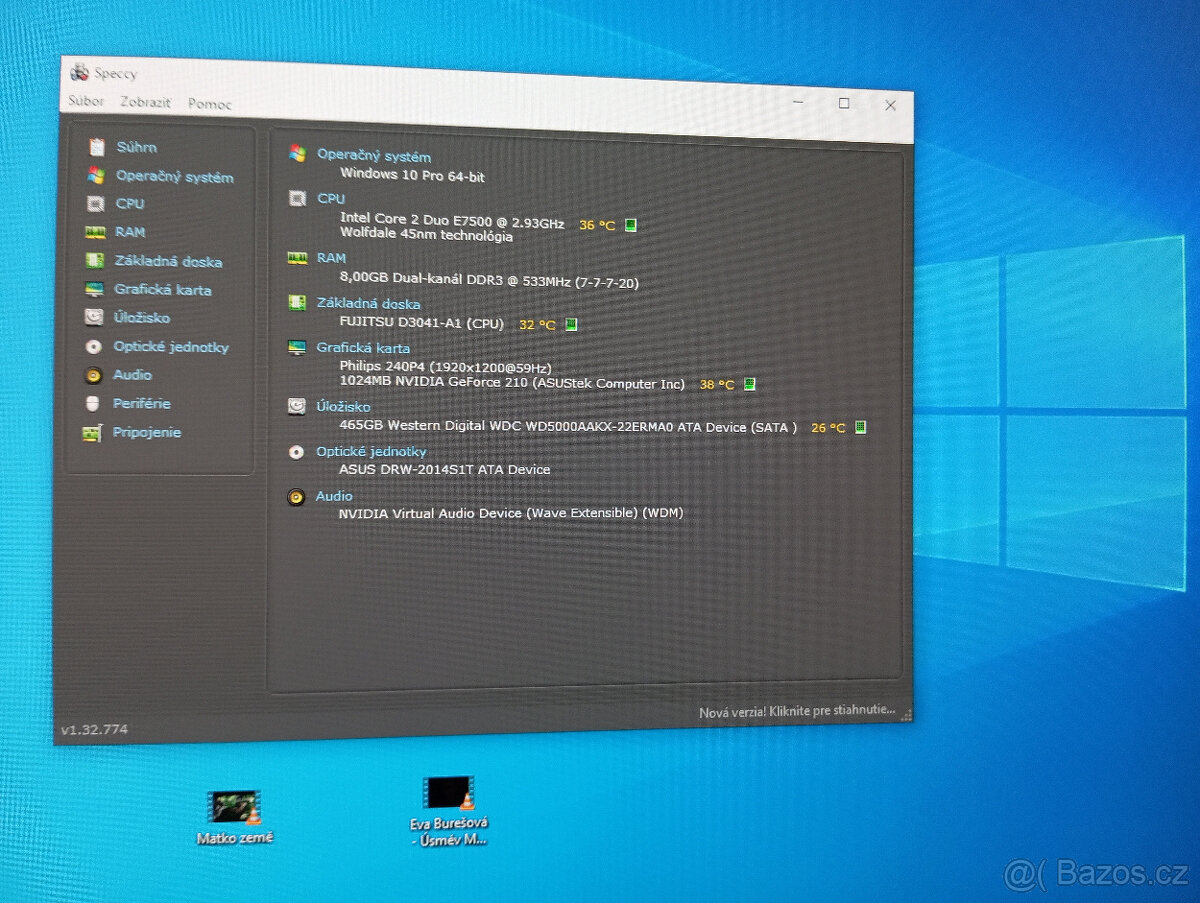Open the Zobraziť menu
The height and width of the screenshot is (903, 1200).
[x=145, y=103]
